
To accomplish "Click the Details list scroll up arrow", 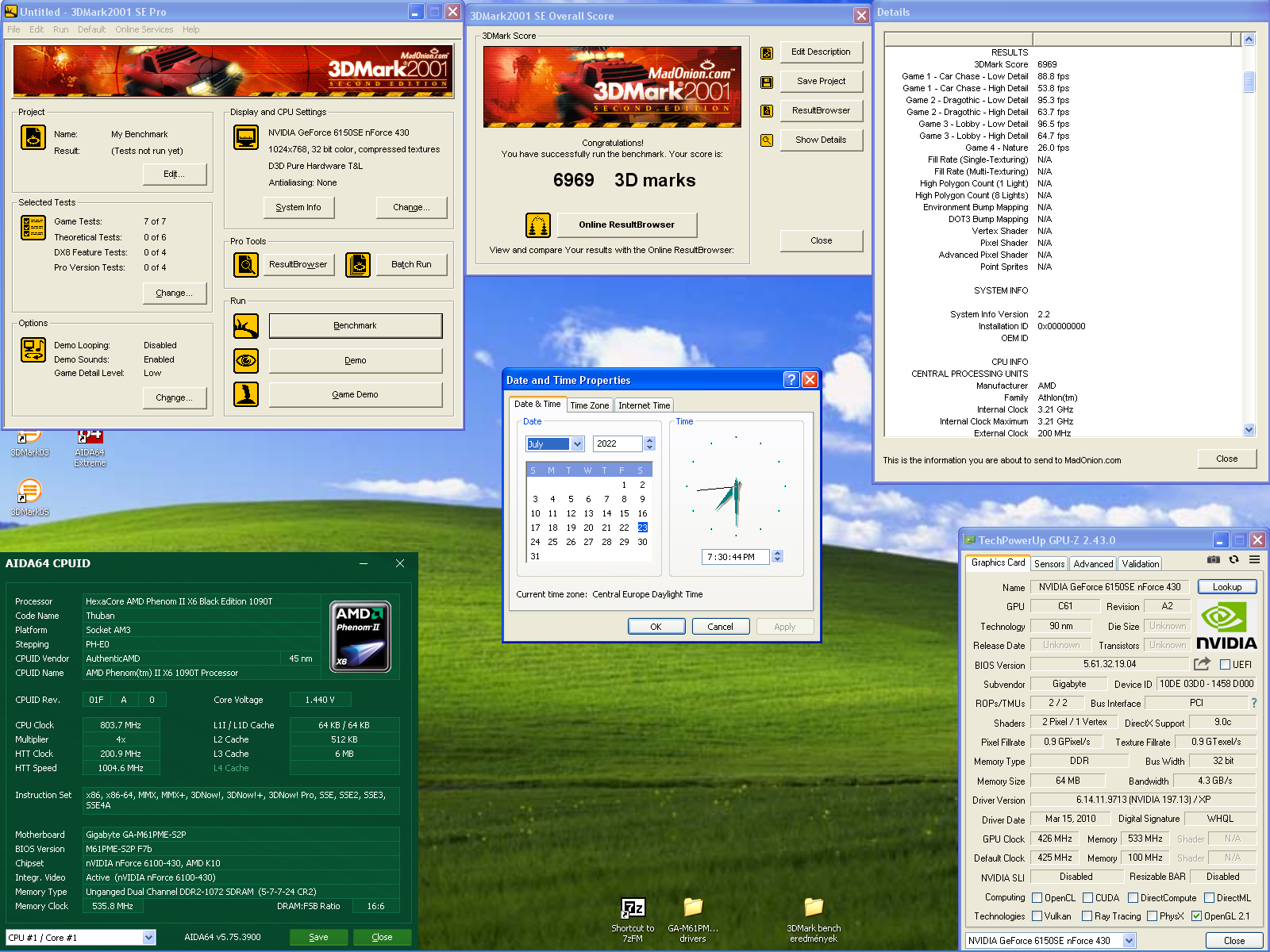I will 1249,39.
